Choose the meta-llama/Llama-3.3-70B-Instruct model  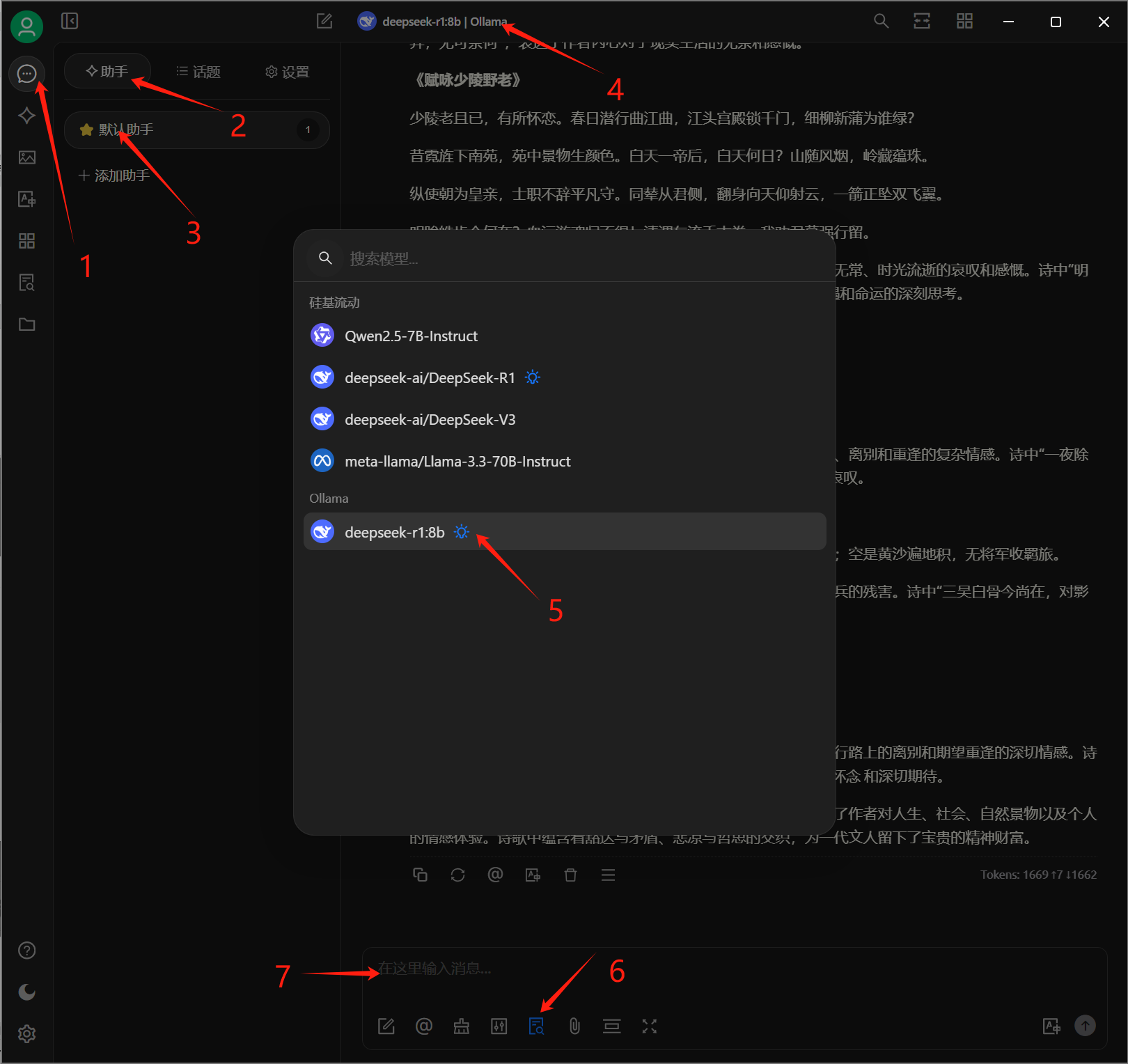[565, 462]
